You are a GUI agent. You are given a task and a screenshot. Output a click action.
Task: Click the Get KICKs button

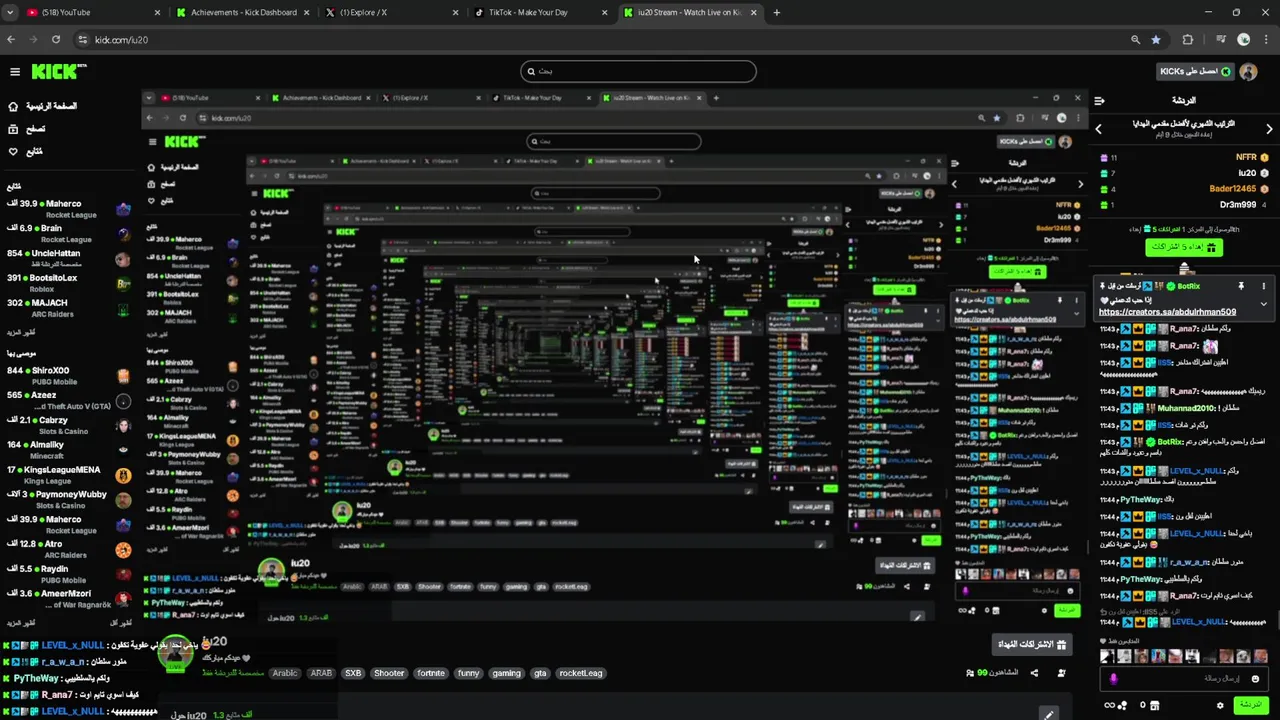pyautogui.click(x=1194, y=72)
